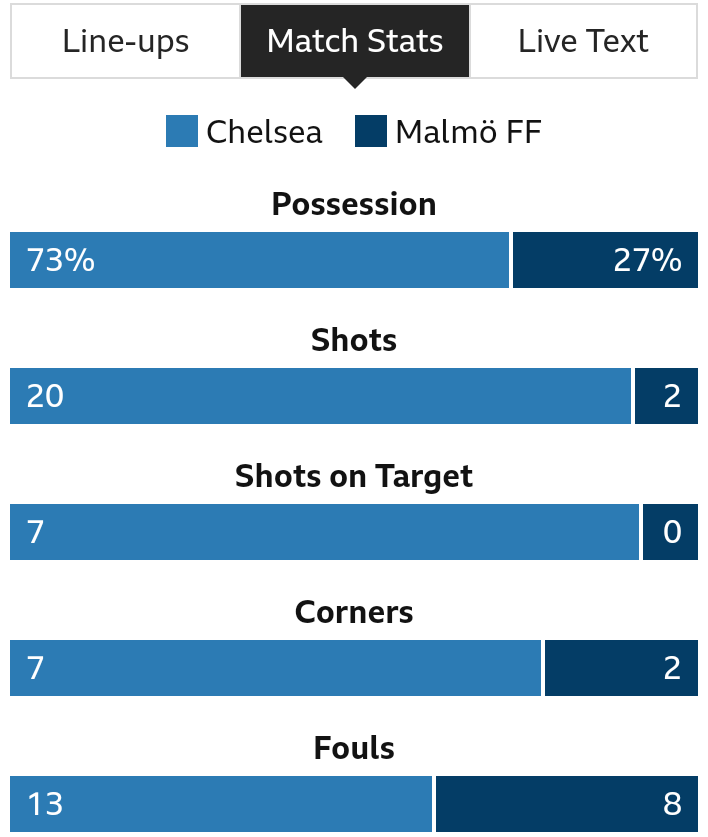Click Malmö's 8 fouls bar
Screen dimensions: 708x837
[x=567, y=804]
